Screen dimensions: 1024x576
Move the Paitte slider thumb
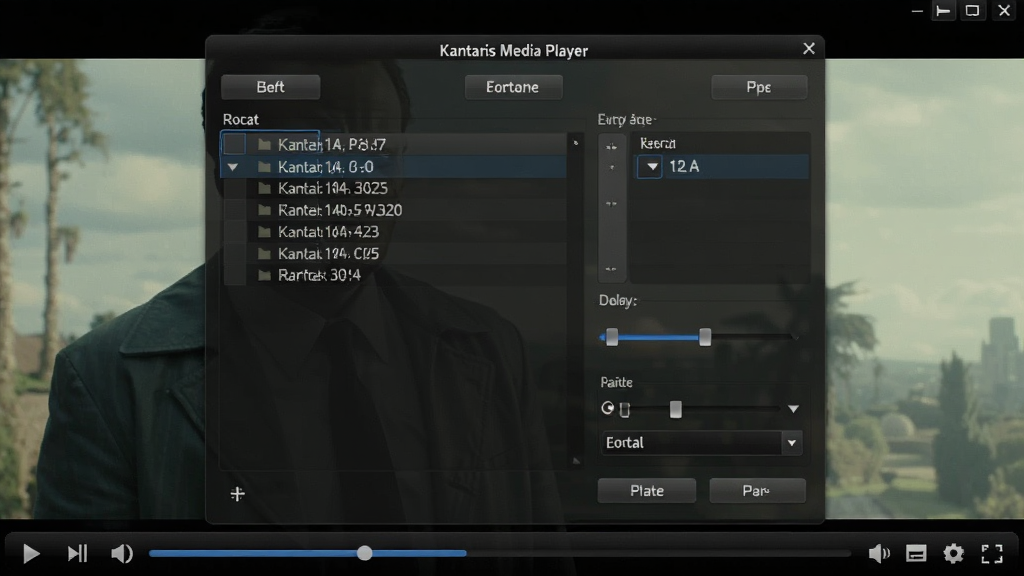tap(676, 409)
